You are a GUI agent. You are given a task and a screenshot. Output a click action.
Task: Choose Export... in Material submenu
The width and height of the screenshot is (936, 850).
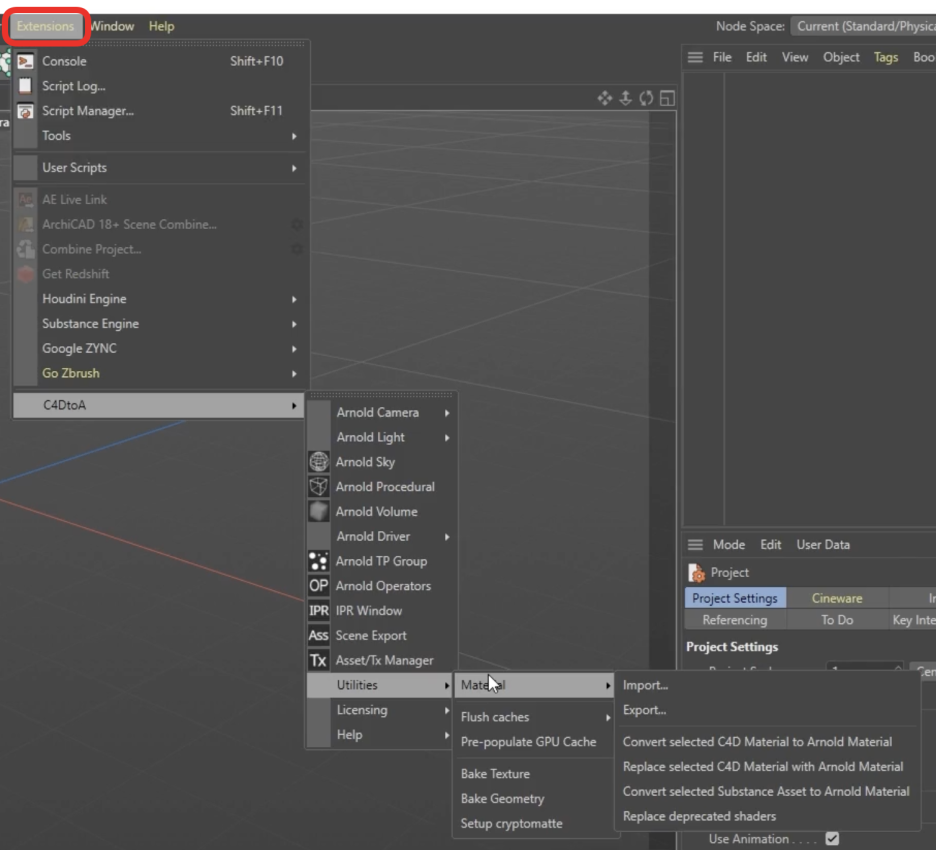pos(768,710)
